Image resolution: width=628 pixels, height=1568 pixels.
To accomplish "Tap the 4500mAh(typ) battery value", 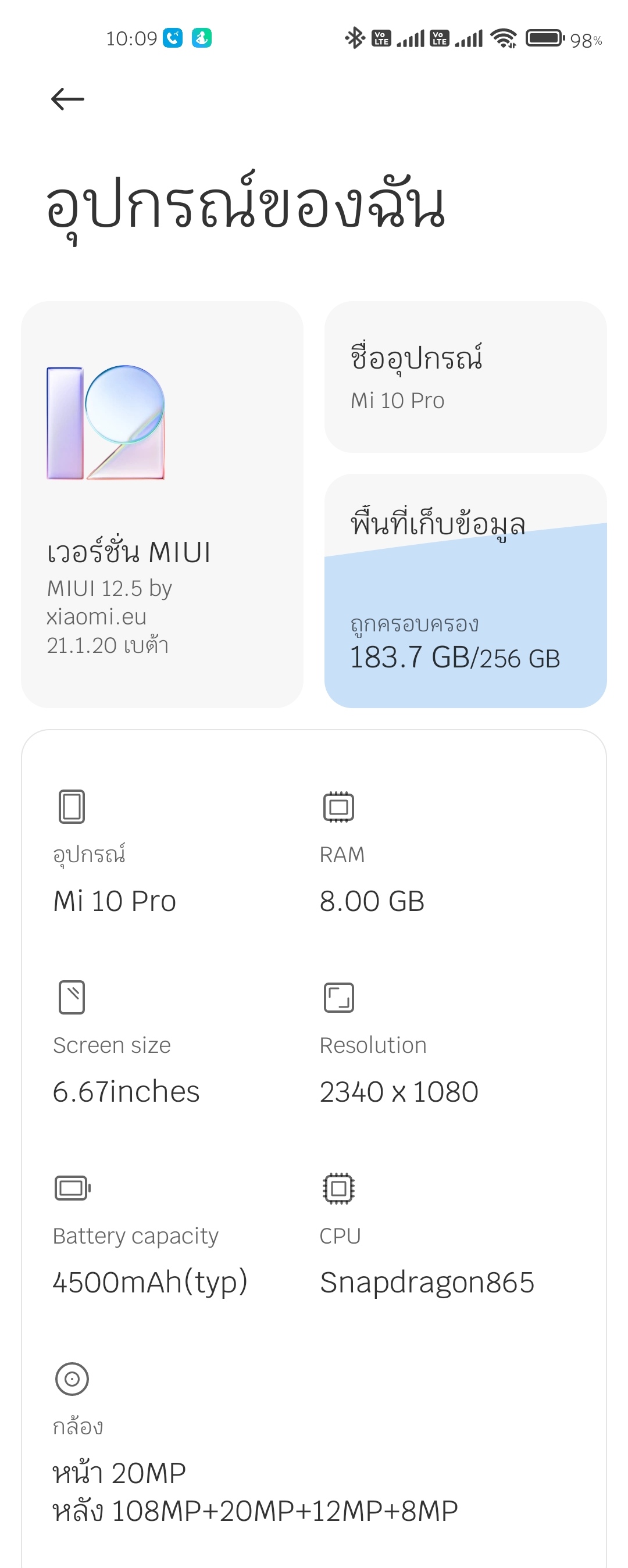I will (149, 1283).
